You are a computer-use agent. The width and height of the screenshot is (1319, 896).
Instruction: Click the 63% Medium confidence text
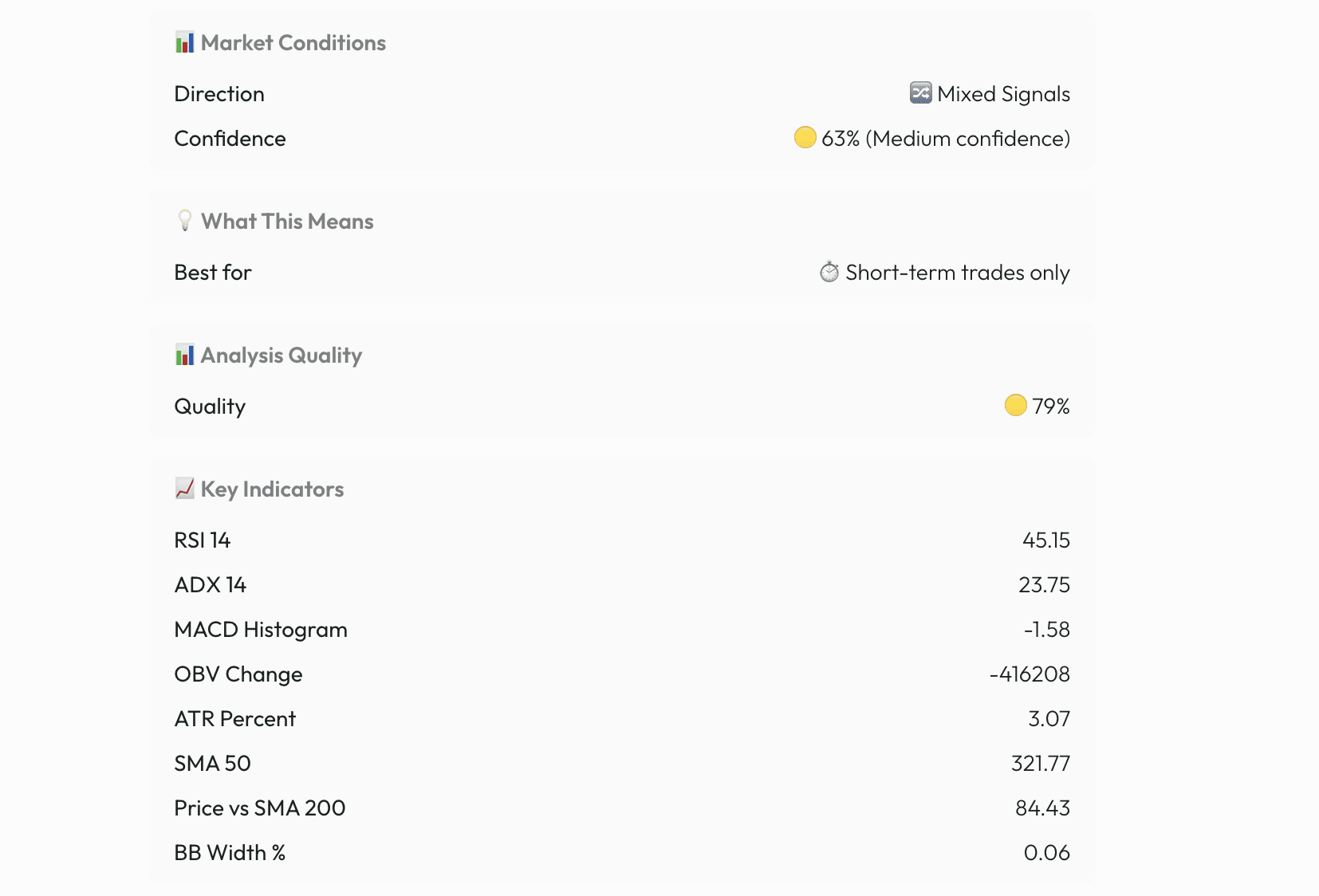pyautogui.click(x=945, y=139)
